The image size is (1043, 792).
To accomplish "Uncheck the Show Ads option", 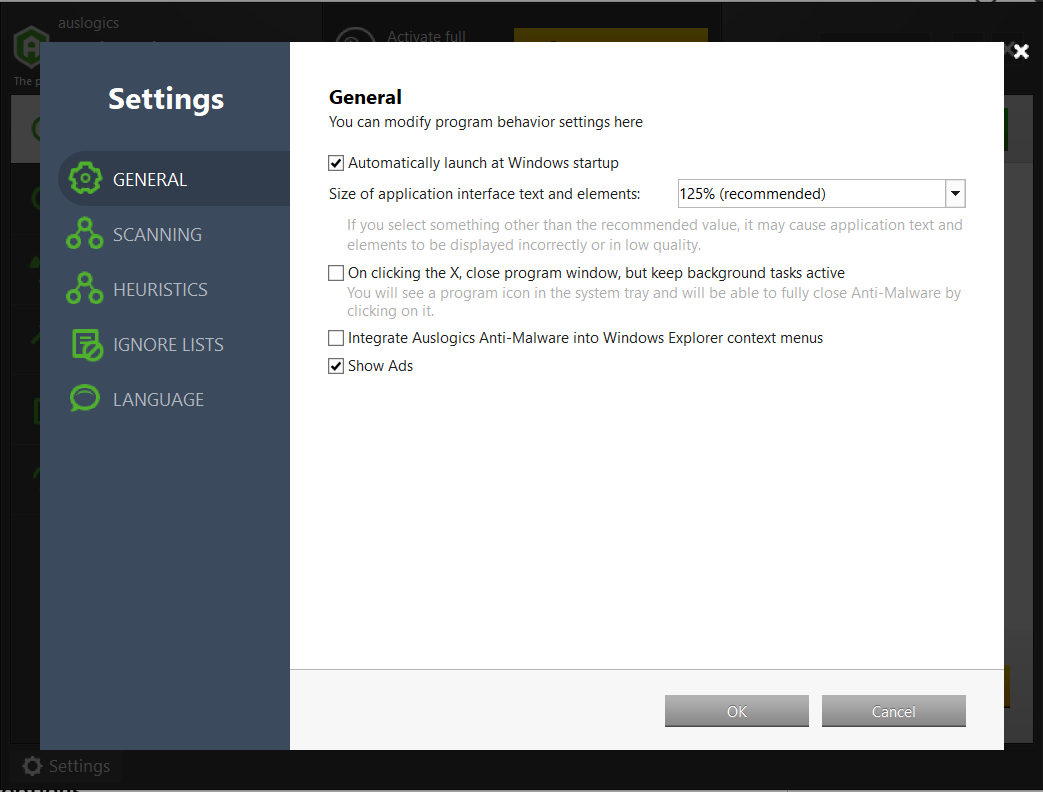I will [336, 365].
